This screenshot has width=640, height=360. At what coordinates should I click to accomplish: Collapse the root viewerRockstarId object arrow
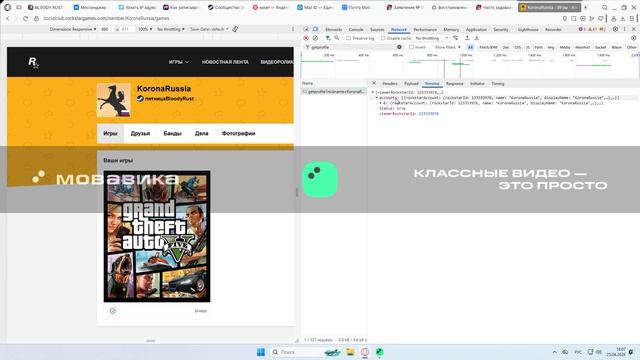373,93
